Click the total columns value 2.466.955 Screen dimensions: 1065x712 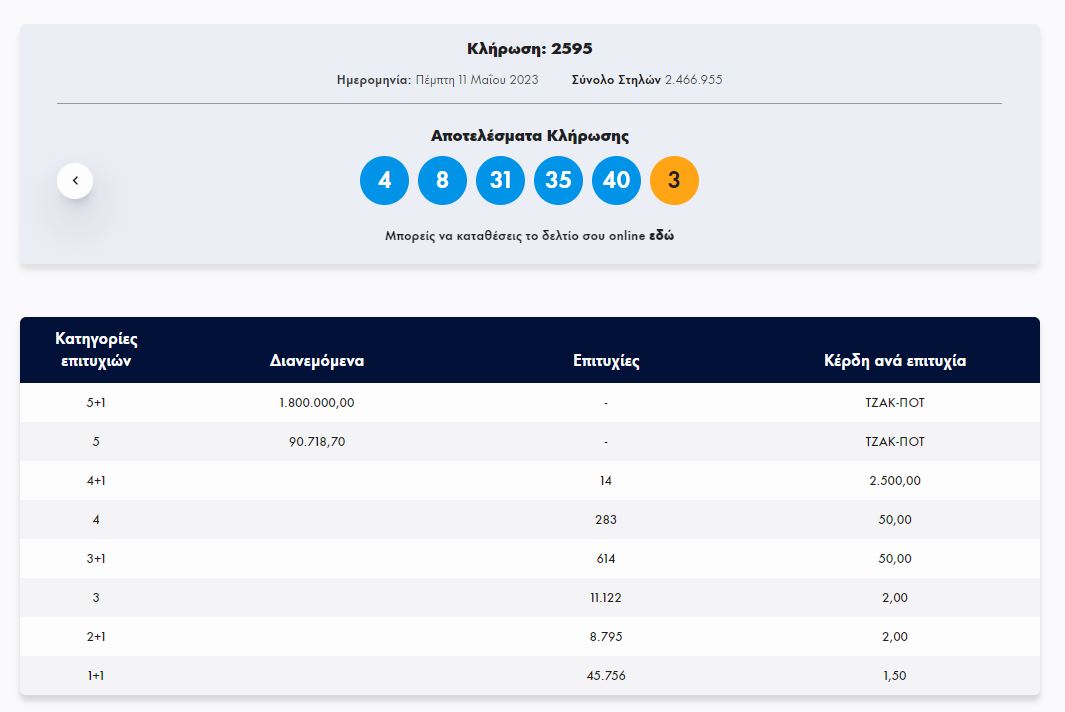pyautogui.click(x=693, y=80)
